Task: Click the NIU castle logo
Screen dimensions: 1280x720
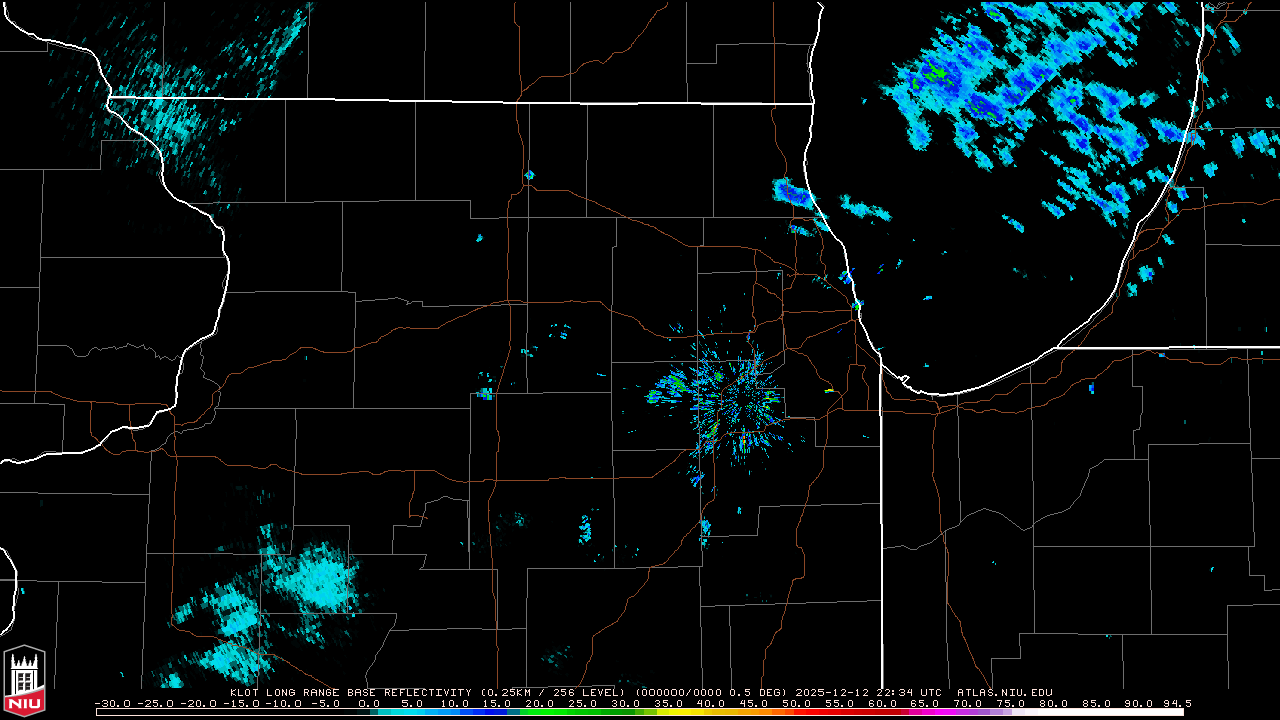Action: [x=25, y=681]
